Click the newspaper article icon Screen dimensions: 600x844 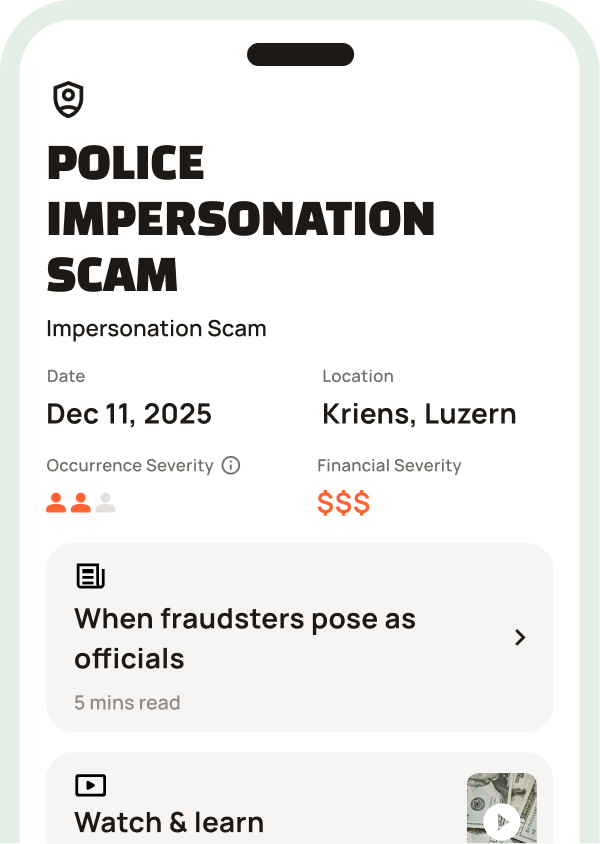[x=91, y=576]
